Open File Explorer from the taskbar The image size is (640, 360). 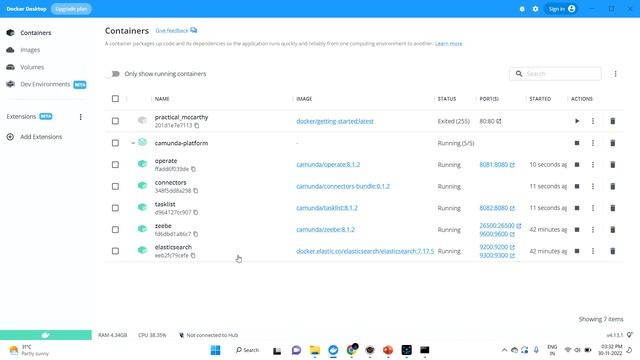coord(315,350)
